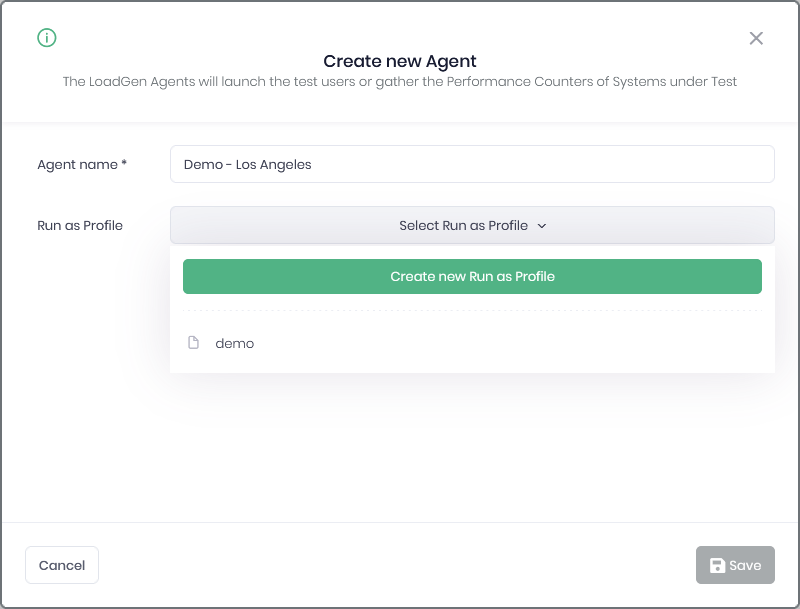Click the Select Run as Profile text
This screenshot has height=609, width=800.
click(x=463, y=225)
